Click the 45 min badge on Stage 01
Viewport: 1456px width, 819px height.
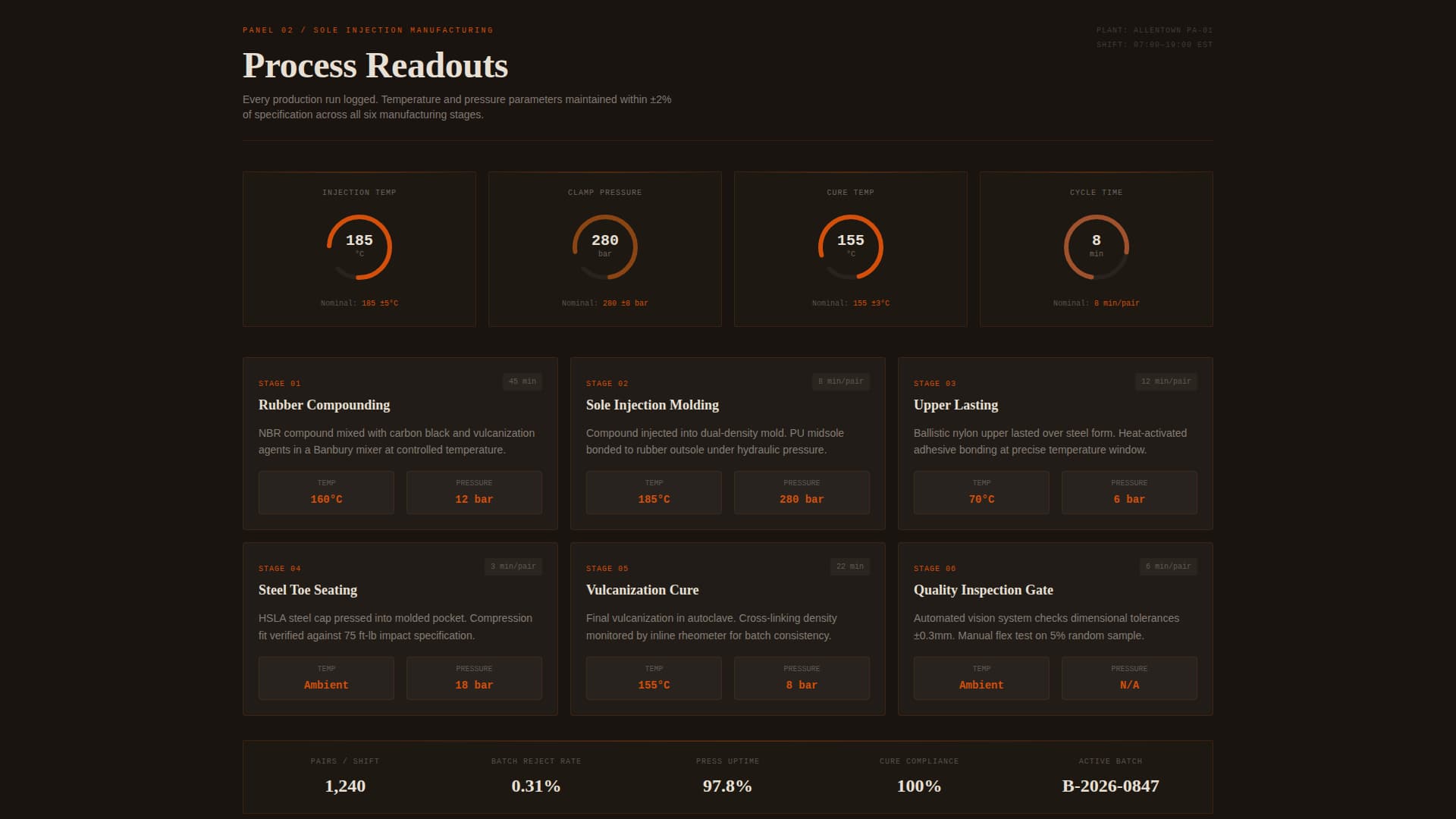(521, 381)
